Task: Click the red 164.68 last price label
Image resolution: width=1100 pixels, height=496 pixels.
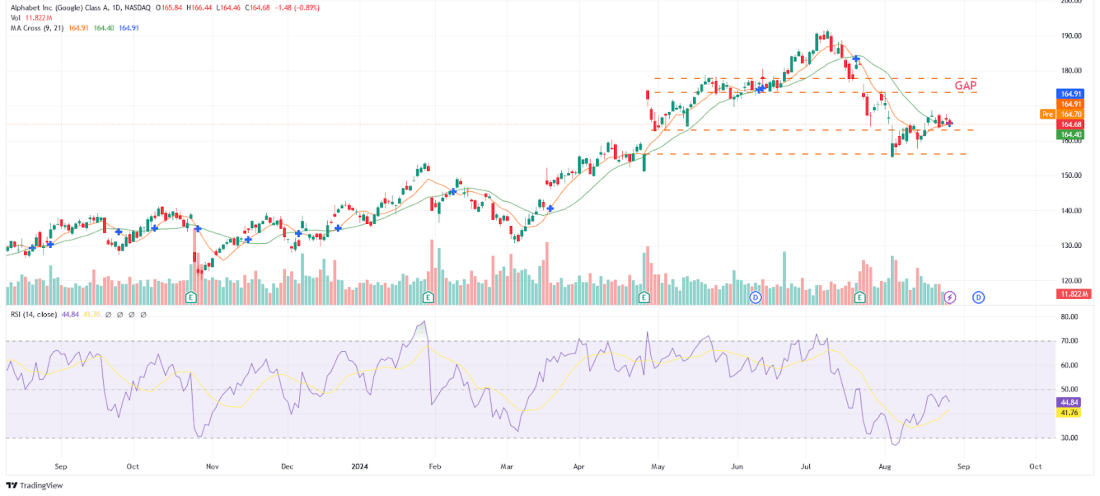Action: point(1070,124)
